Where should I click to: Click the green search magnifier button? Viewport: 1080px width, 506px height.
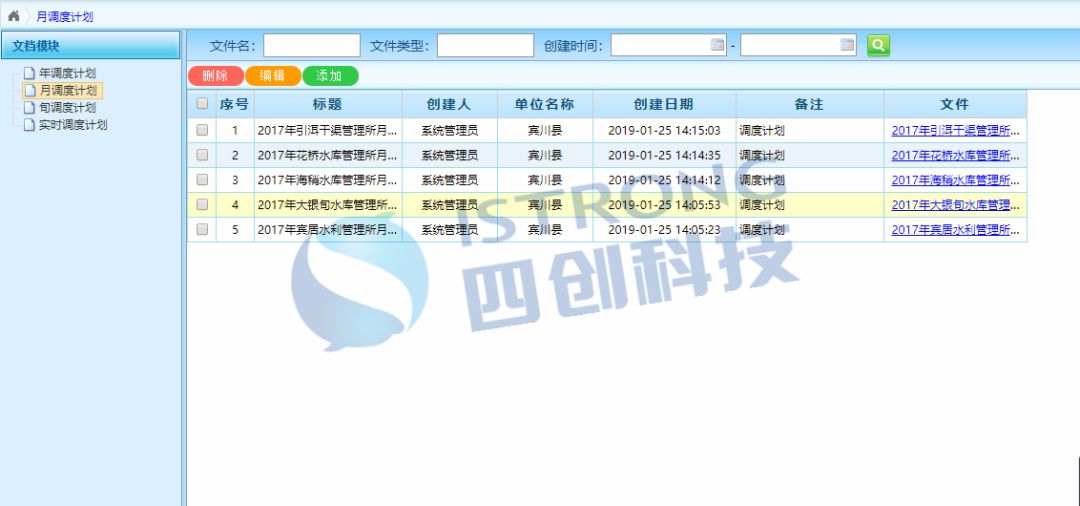[878, 45]
